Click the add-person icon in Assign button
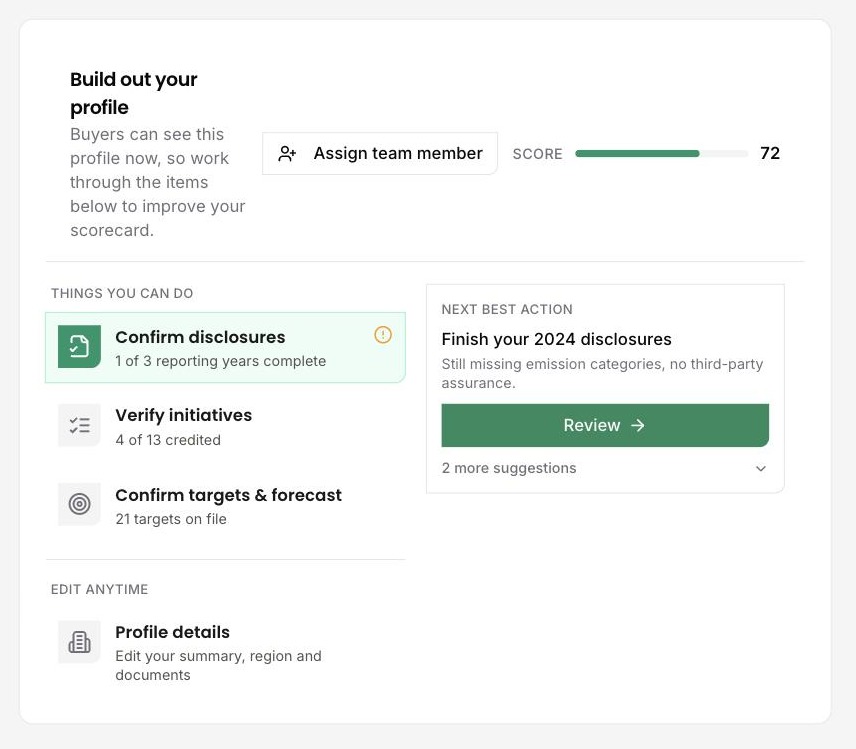The height and width of the screenshot is (749, 856). pos(287,154)
